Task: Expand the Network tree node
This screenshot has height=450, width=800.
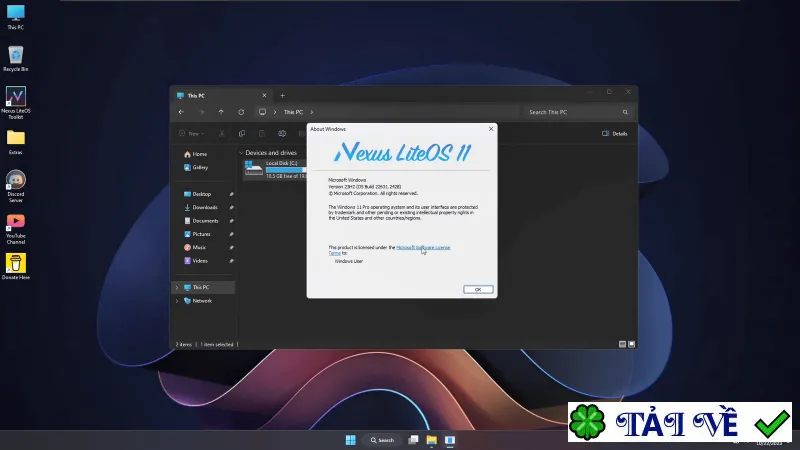Action: pos(177,301)
